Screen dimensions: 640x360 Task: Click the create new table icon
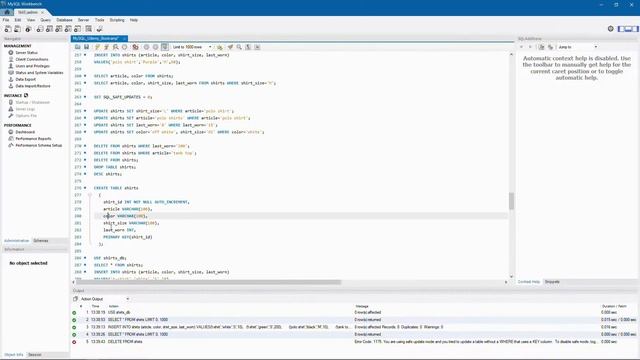(49, 29)
